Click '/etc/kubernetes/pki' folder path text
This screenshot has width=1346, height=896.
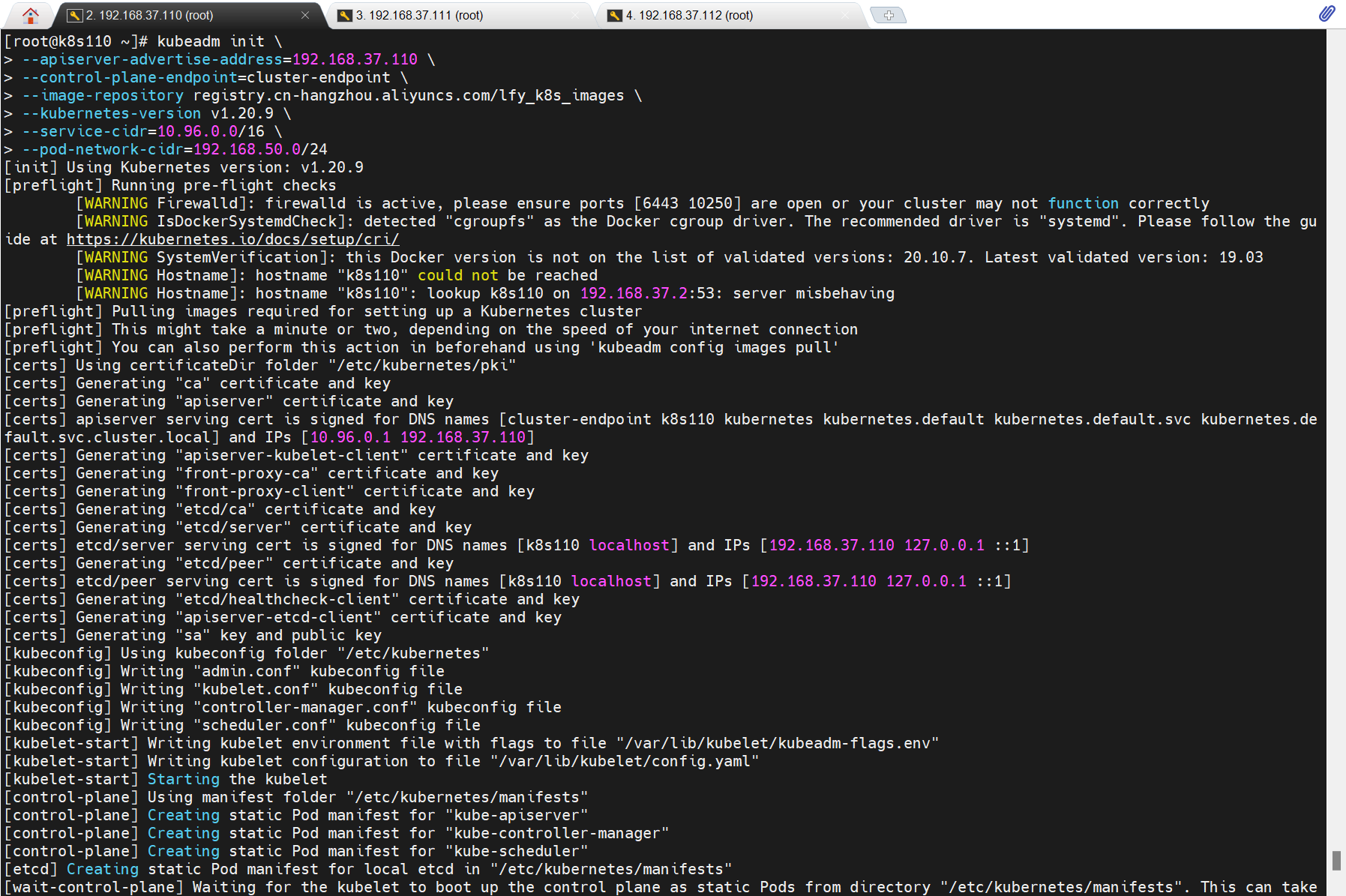pyautogui.click(x=422, y=365)
